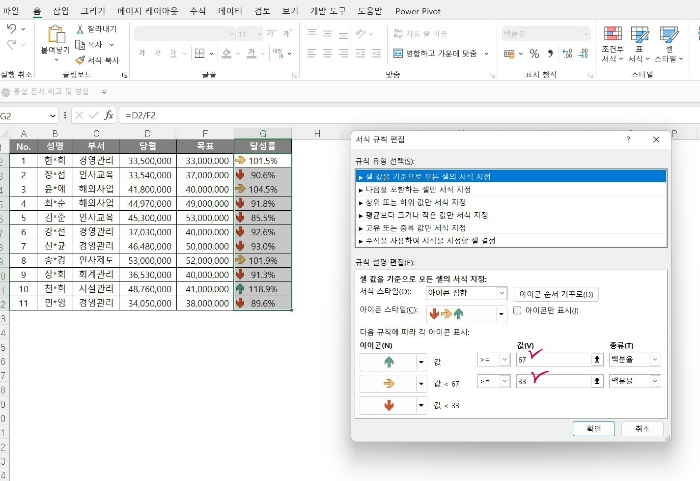This screenshot has height=481, width=700.
Task: Expand Merge and Center (병합하고 가운데 맞춤) dropdown arrow
Action: coord(487,54)
